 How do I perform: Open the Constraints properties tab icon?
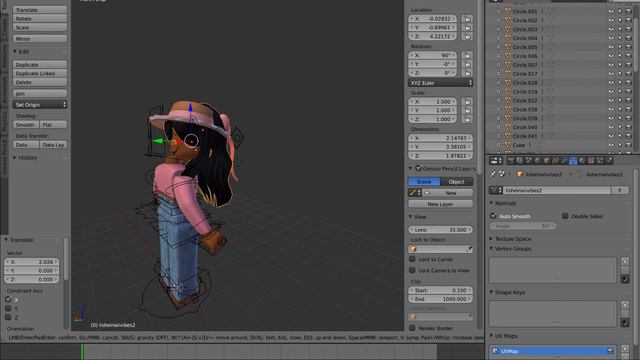(555, 160)
